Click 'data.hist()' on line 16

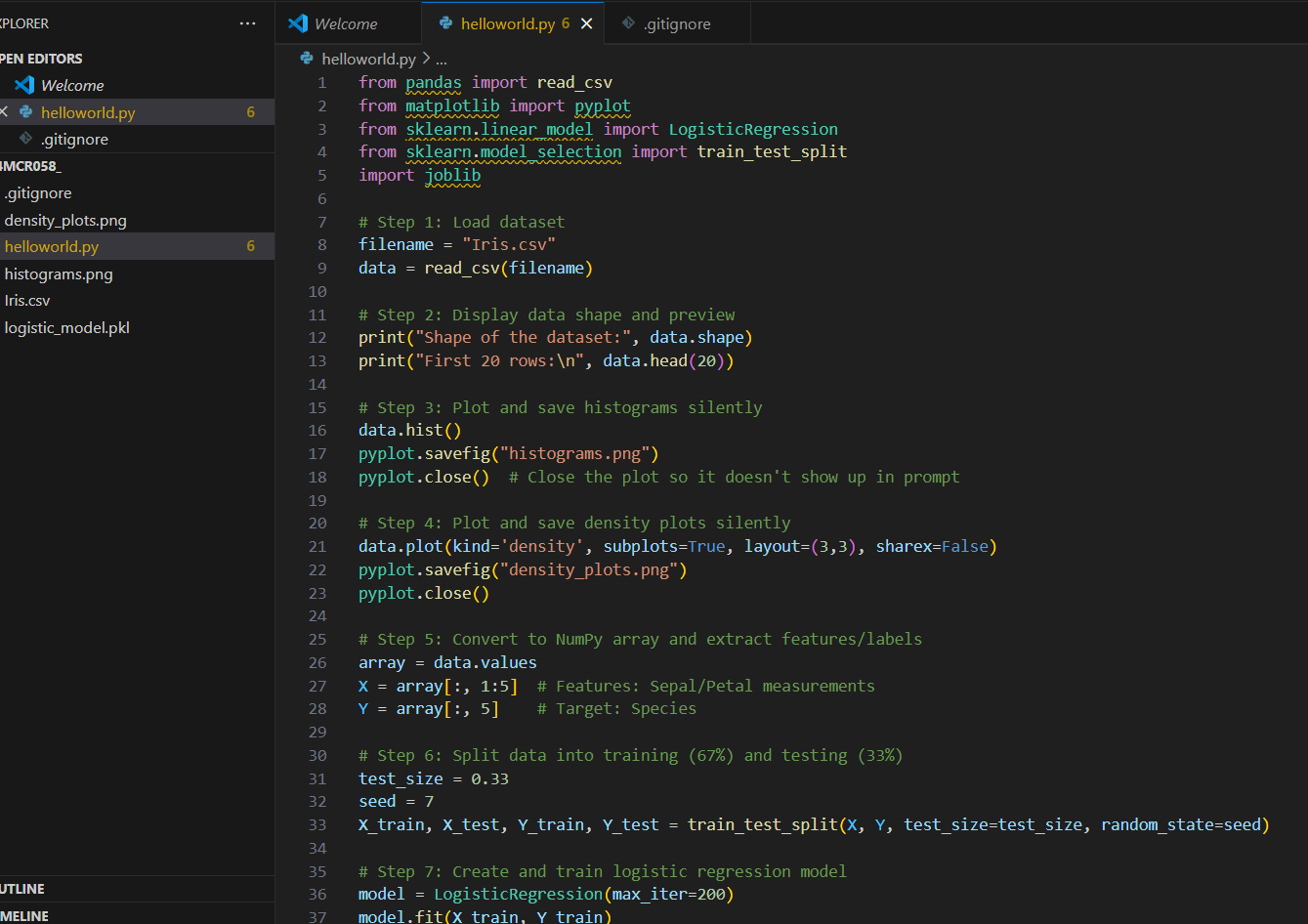[410, 431]
